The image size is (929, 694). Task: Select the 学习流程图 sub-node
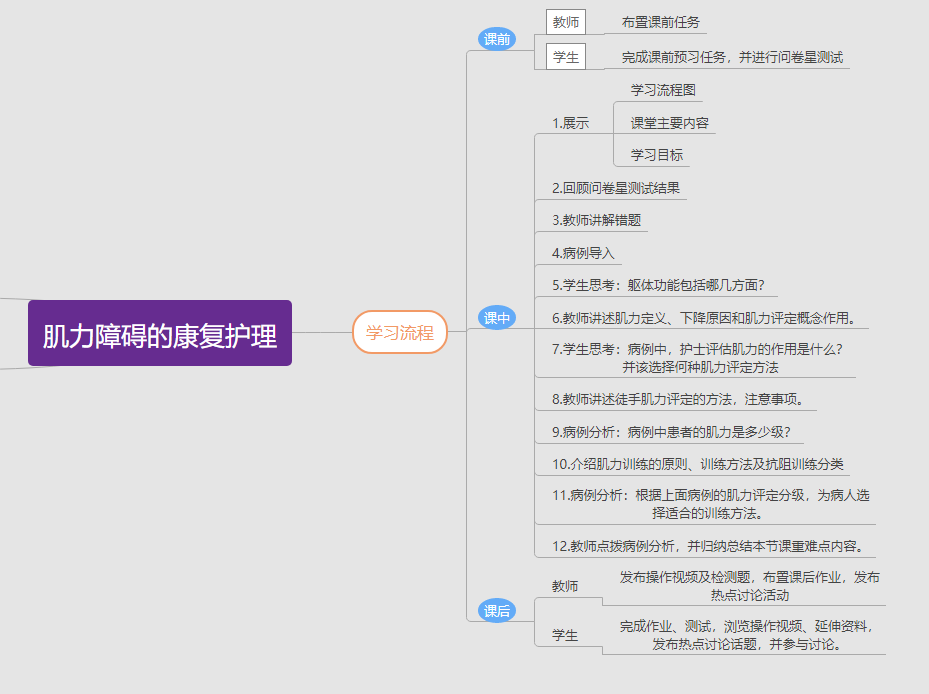coord(663,90)
